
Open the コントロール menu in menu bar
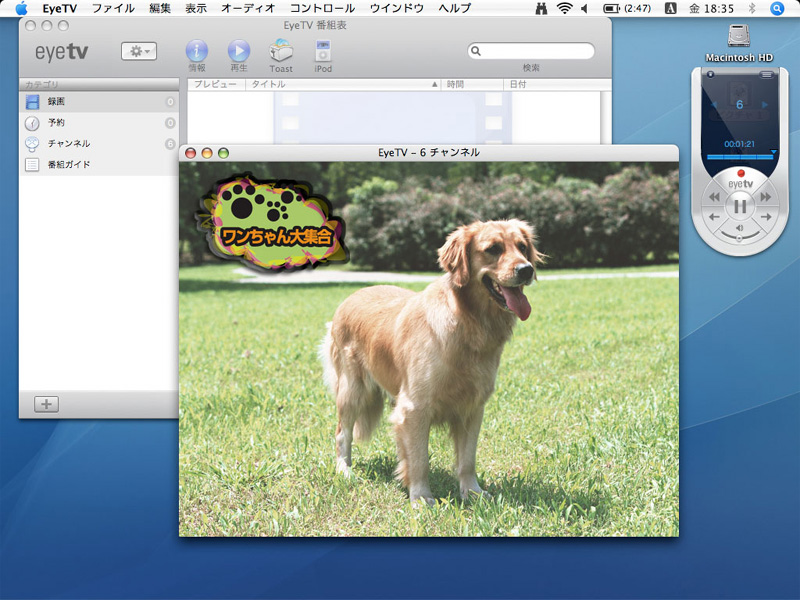[x=322, y=8]
